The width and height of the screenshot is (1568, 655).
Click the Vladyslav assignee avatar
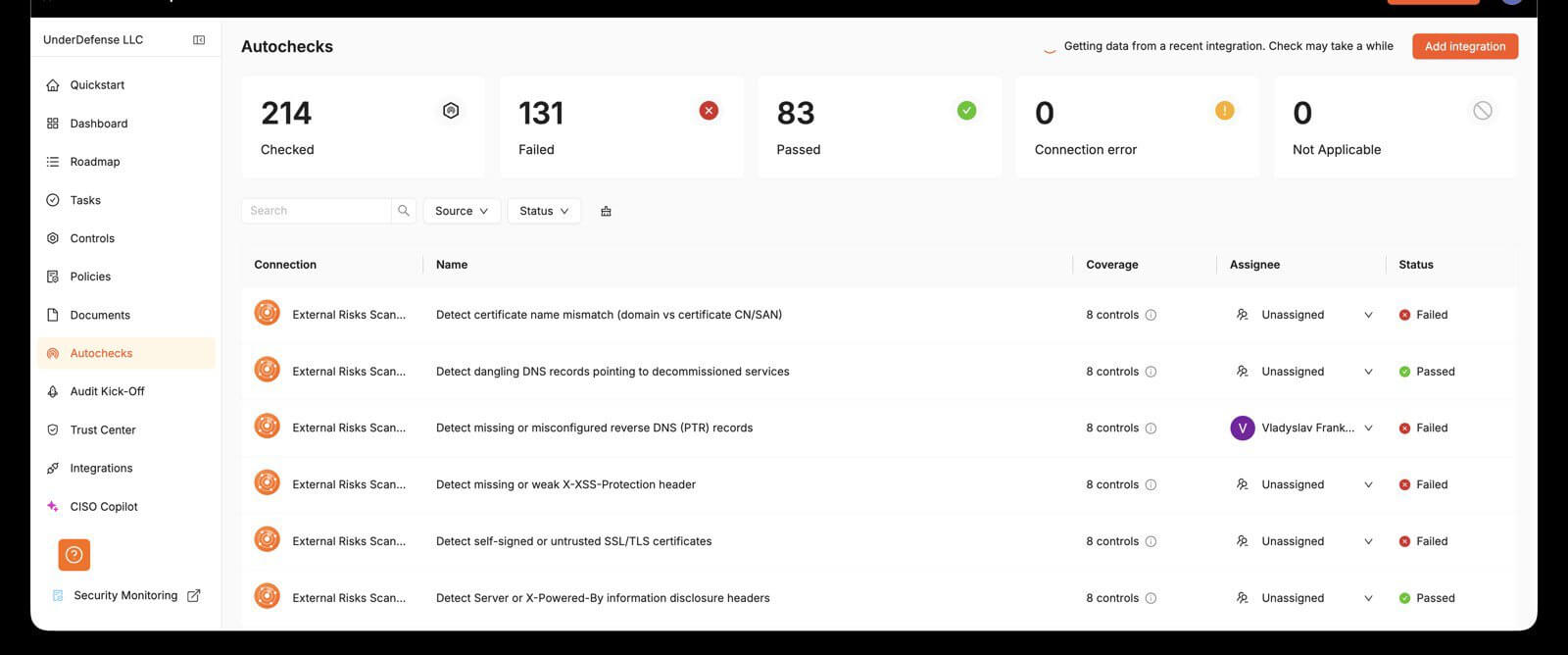1243,428
